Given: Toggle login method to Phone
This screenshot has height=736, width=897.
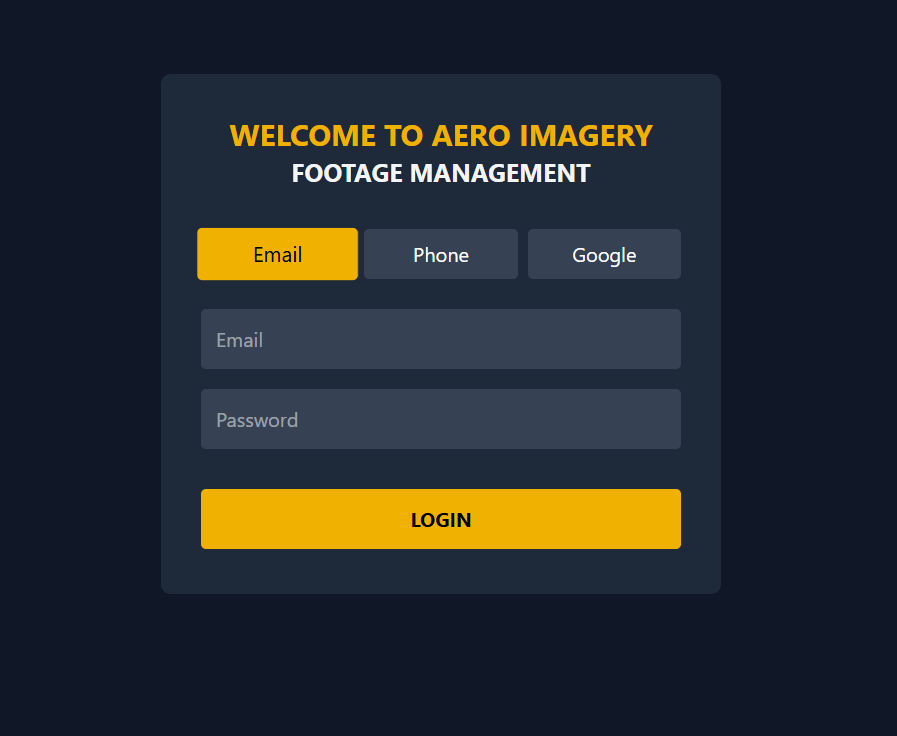Looking at the screenshot, I should click(441, 254).
